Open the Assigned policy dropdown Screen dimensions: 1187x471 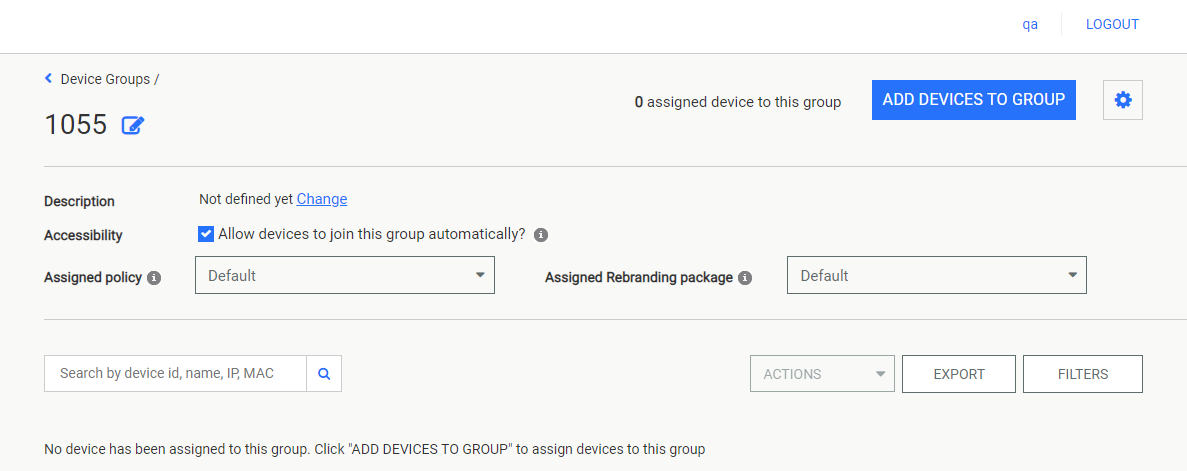tap(344, 275)
